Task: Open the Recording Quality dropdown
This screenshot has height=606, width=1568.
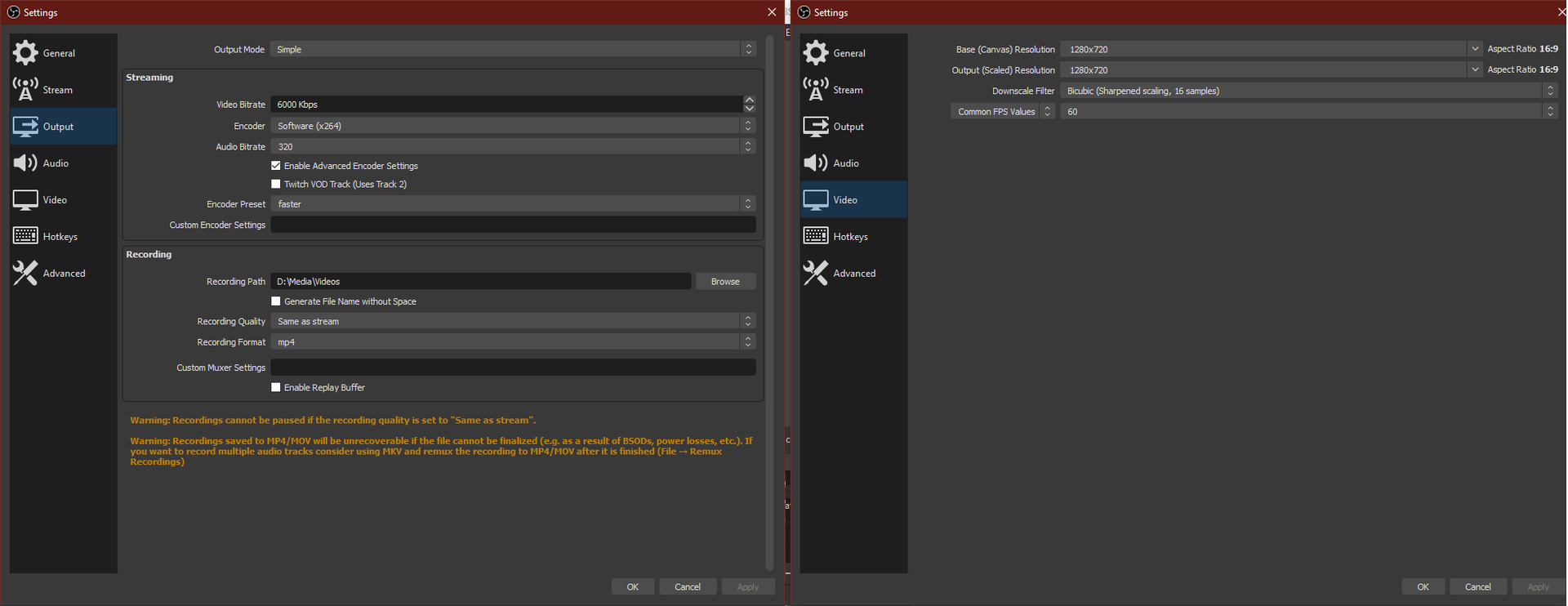Action: pyautogui.click(x=513, y=321)
